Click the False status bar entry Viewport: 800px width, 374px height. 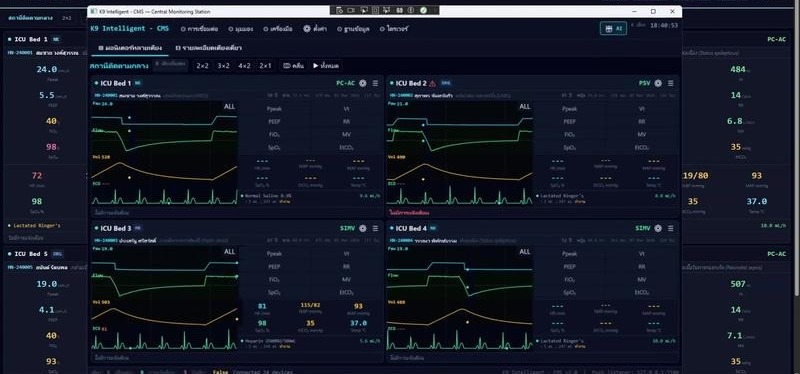[220, 372]
